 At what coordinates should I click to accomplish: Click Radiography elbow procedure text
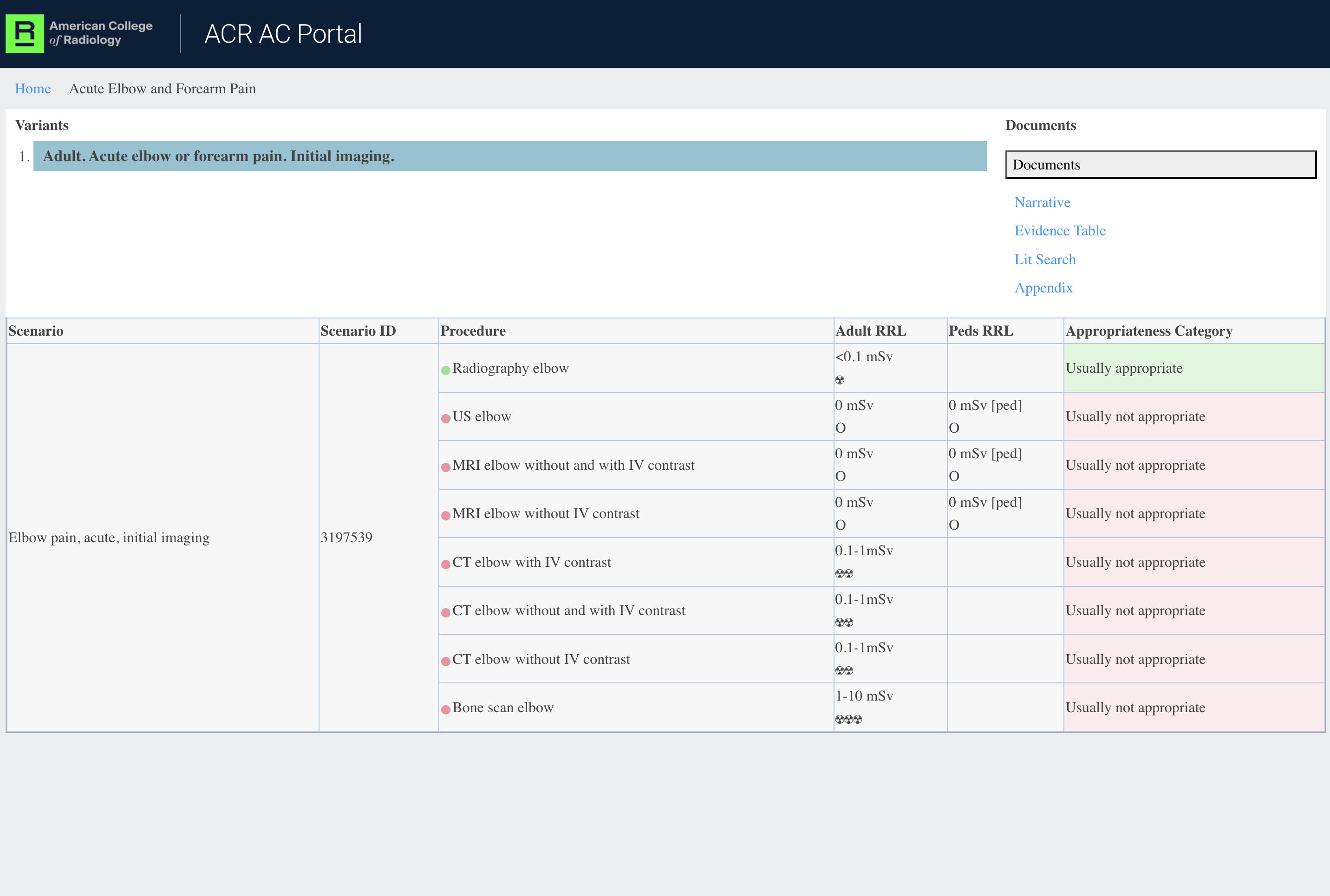(x=510, y=368)
